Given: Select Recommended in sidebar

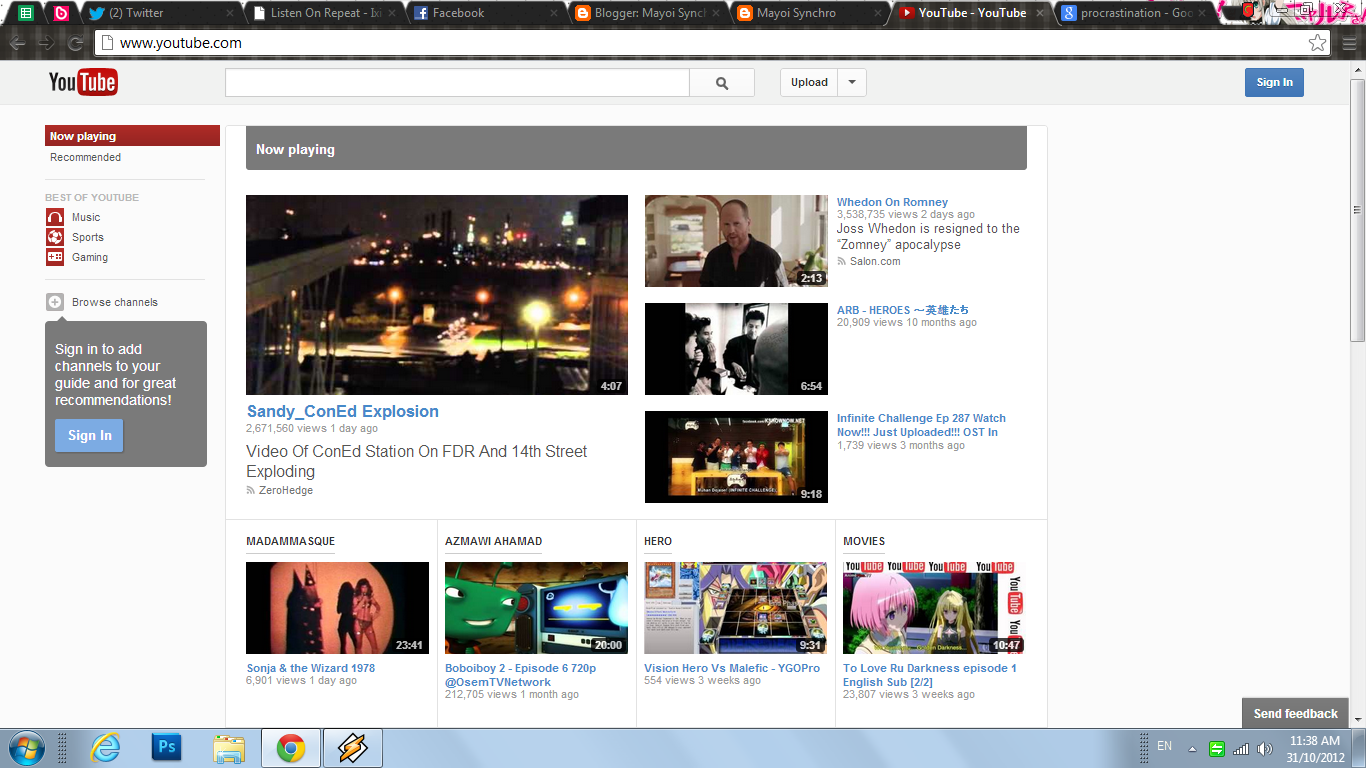Looking at the screenshot, I should [x=86, y=157].
